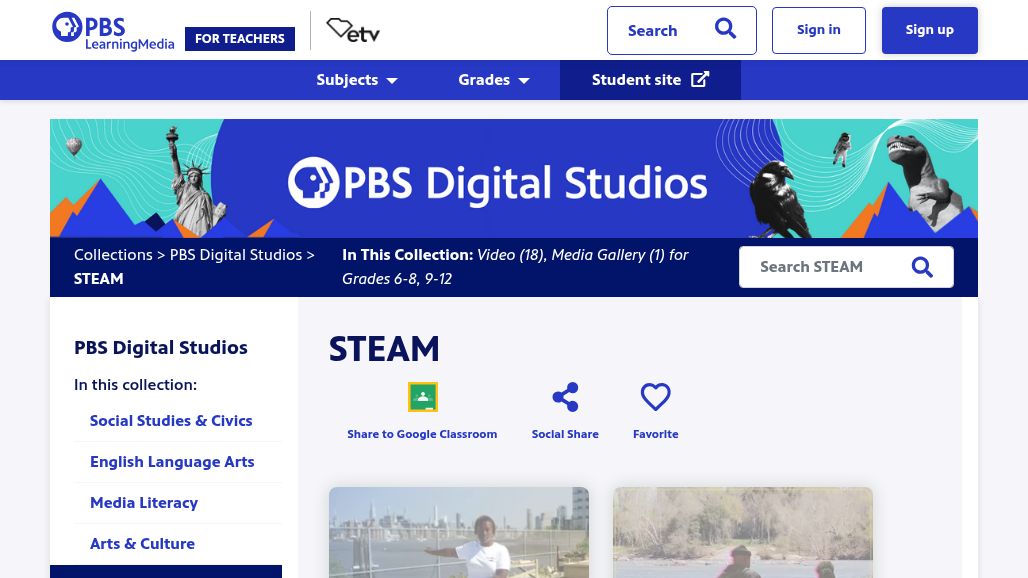
Task: Open the ETV station logo
Action: point(353,31)
